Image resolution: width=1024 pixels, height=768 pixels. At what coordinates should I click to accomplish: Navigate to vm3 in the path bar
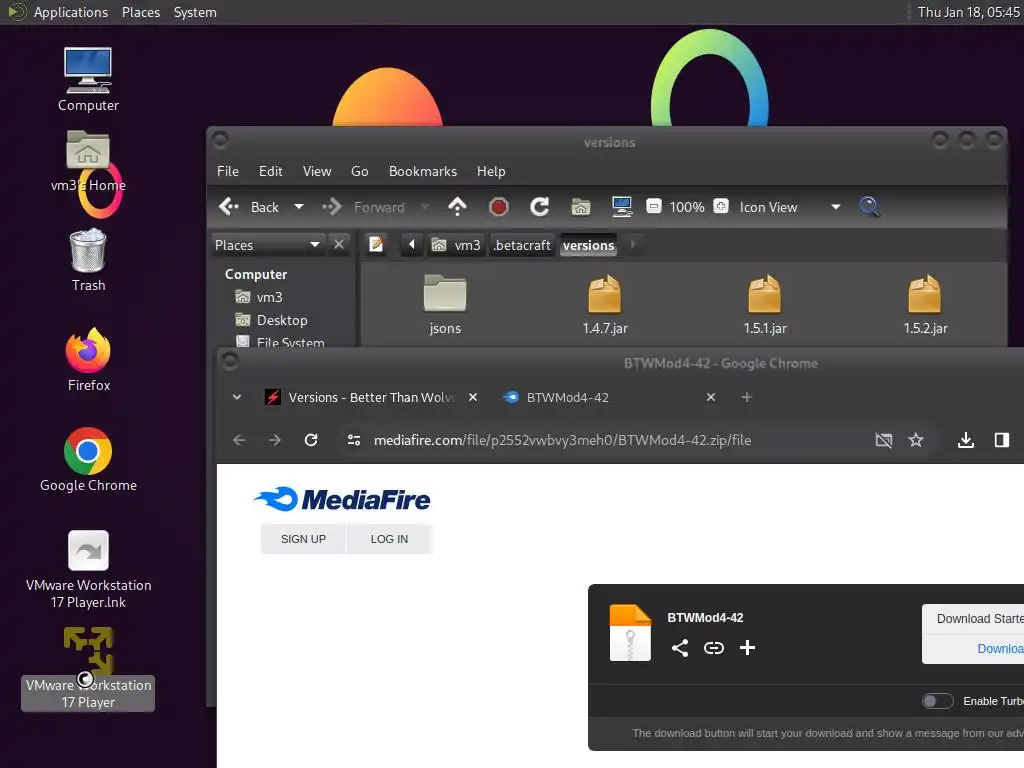coord(456,245)
